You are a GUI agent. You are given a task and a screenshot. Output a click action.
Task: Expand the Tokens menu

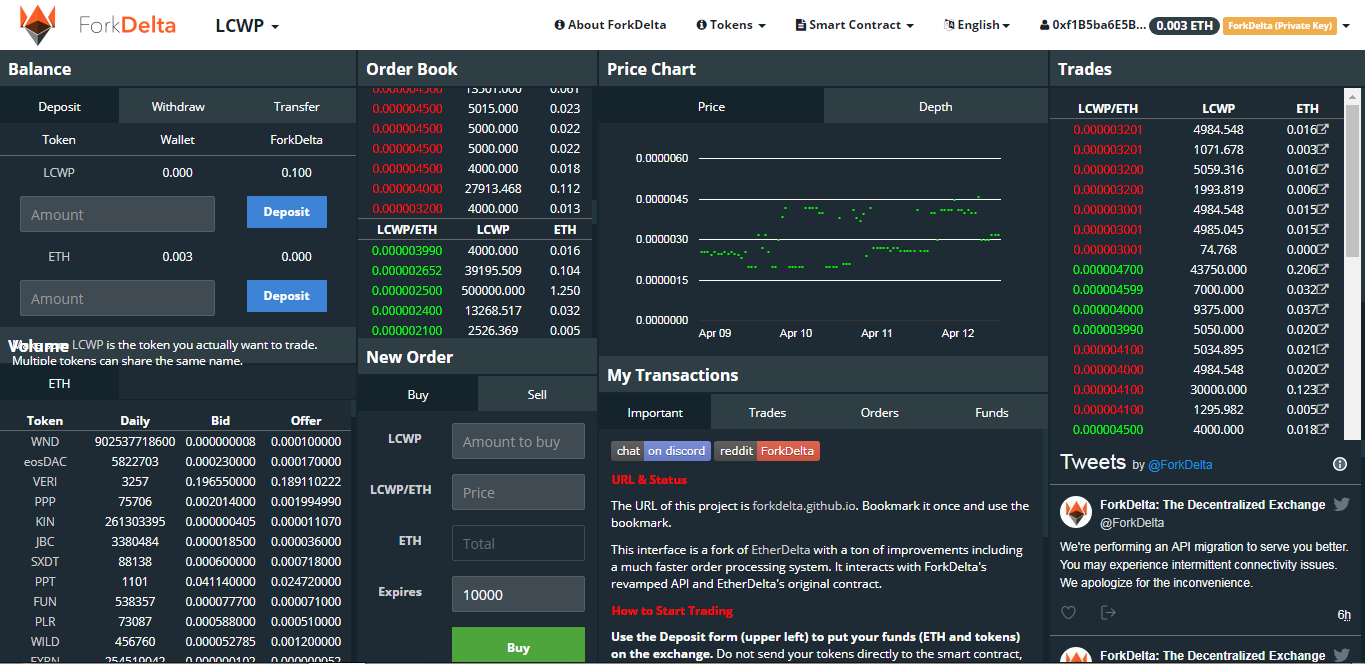[731, 25]
